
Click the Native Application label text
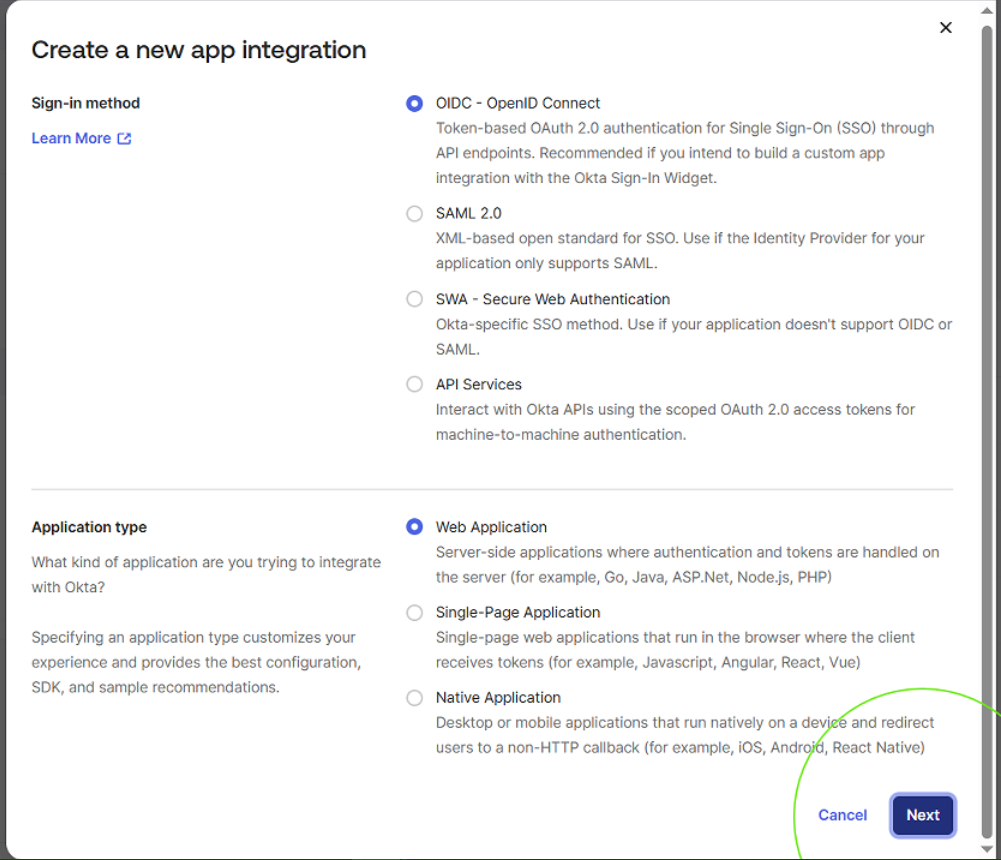pyautogui.click(x=498, y=698)
